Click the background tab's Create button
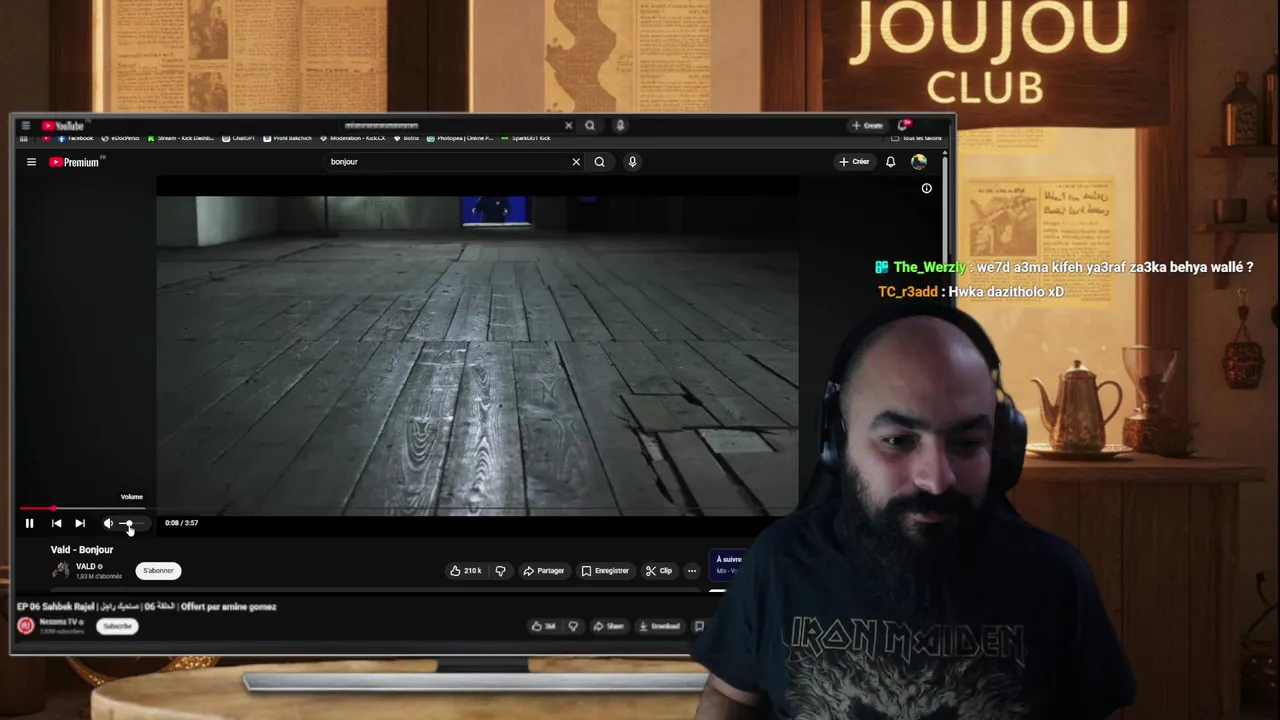 [867, 126]
